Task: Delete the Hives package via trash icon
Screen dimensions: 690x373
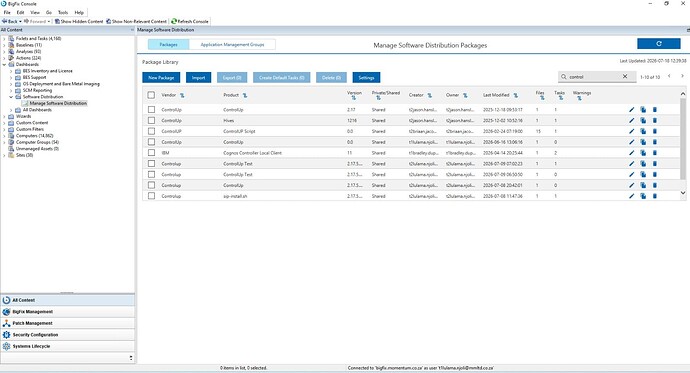Action: click(654, 121)
